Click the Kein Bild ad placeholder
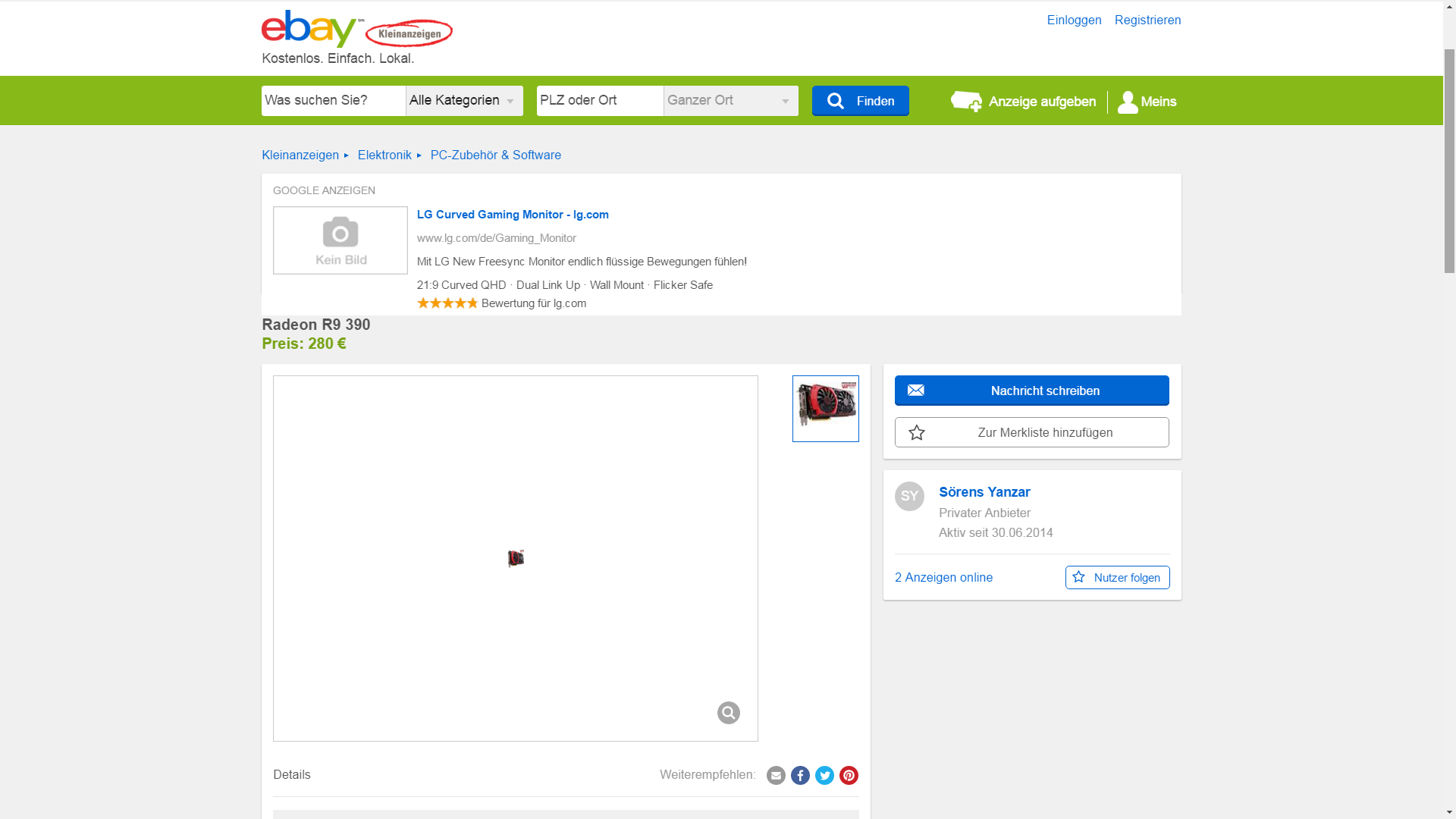The width and height of the screenshot is (1456, 819). (x=340, y=240)
